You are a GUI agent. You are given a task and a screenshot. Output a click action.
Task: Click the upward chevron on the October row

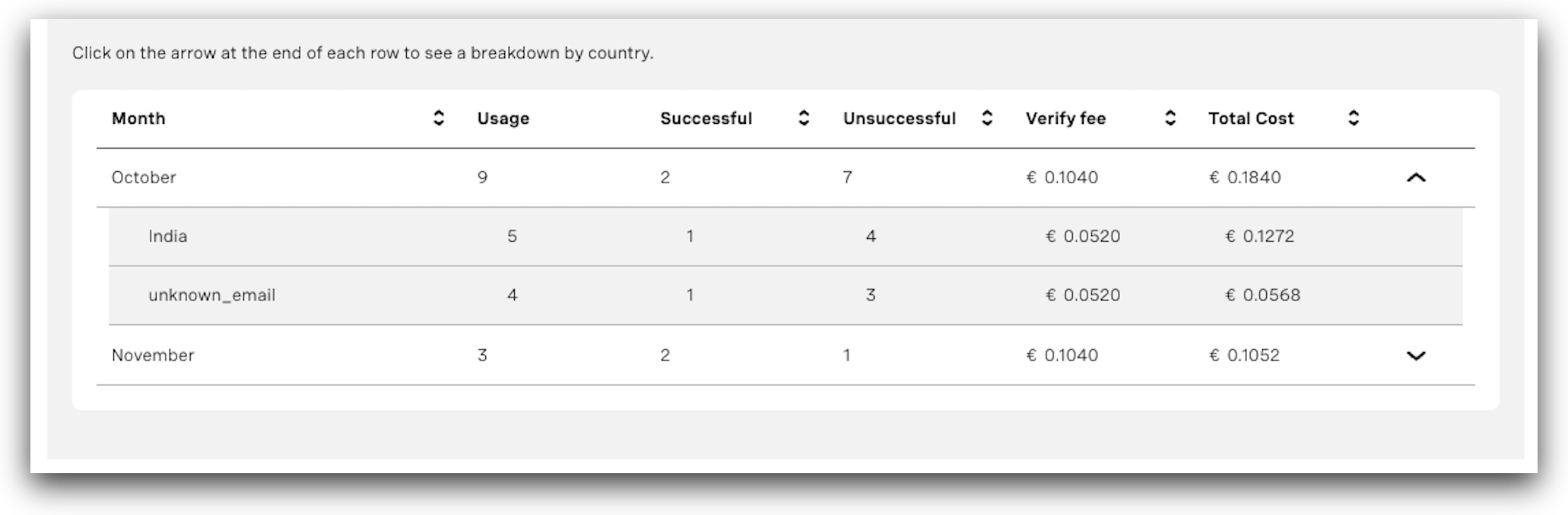[1416, 177]
